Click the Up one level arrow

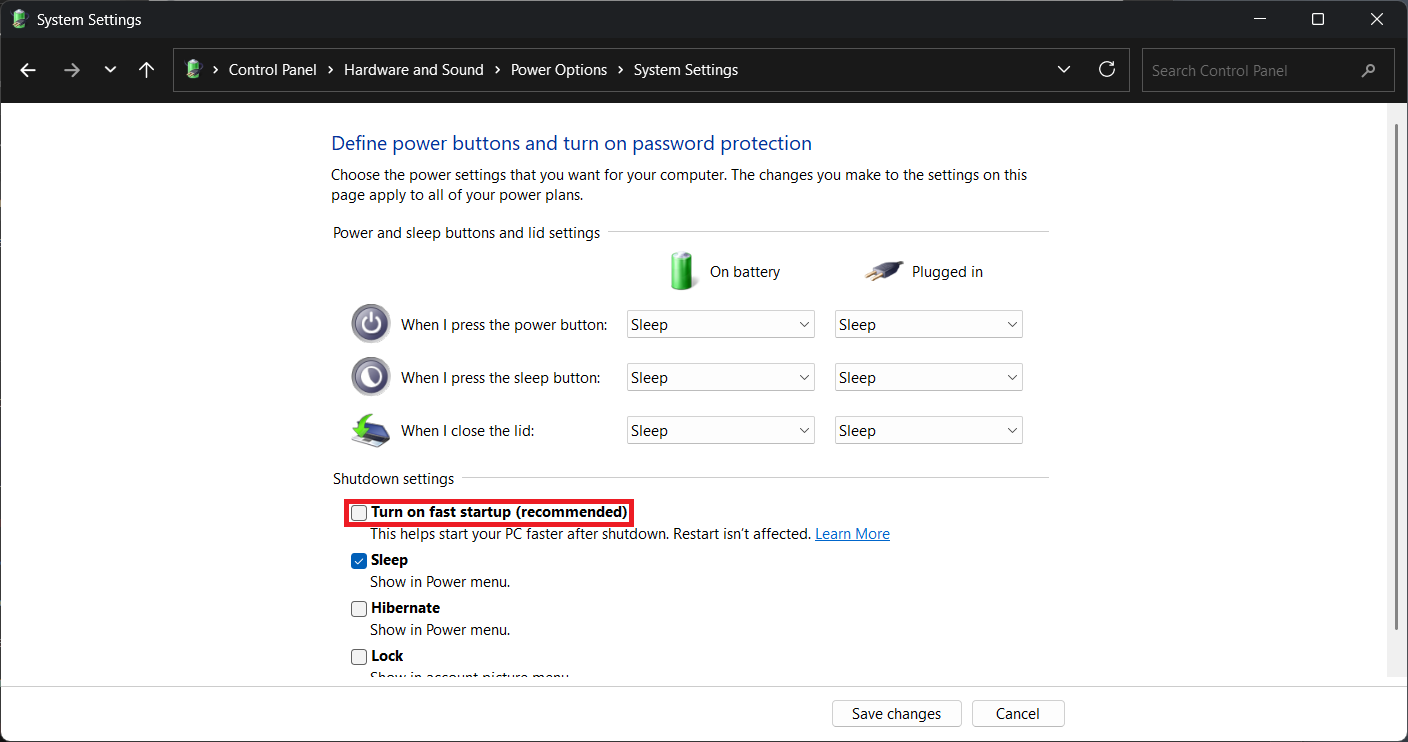tap(147, 70)
